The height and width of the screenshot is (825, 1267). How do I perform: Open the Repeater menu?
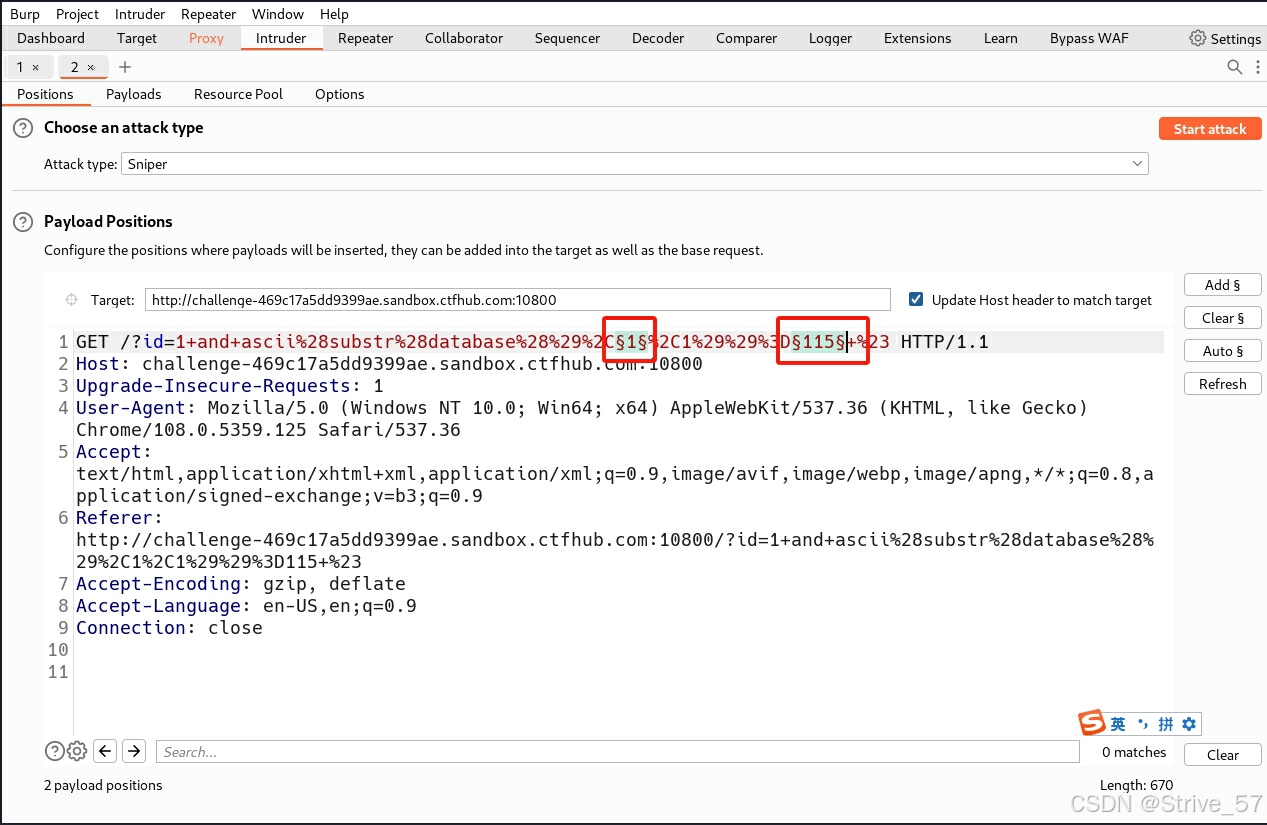[209, 14]
